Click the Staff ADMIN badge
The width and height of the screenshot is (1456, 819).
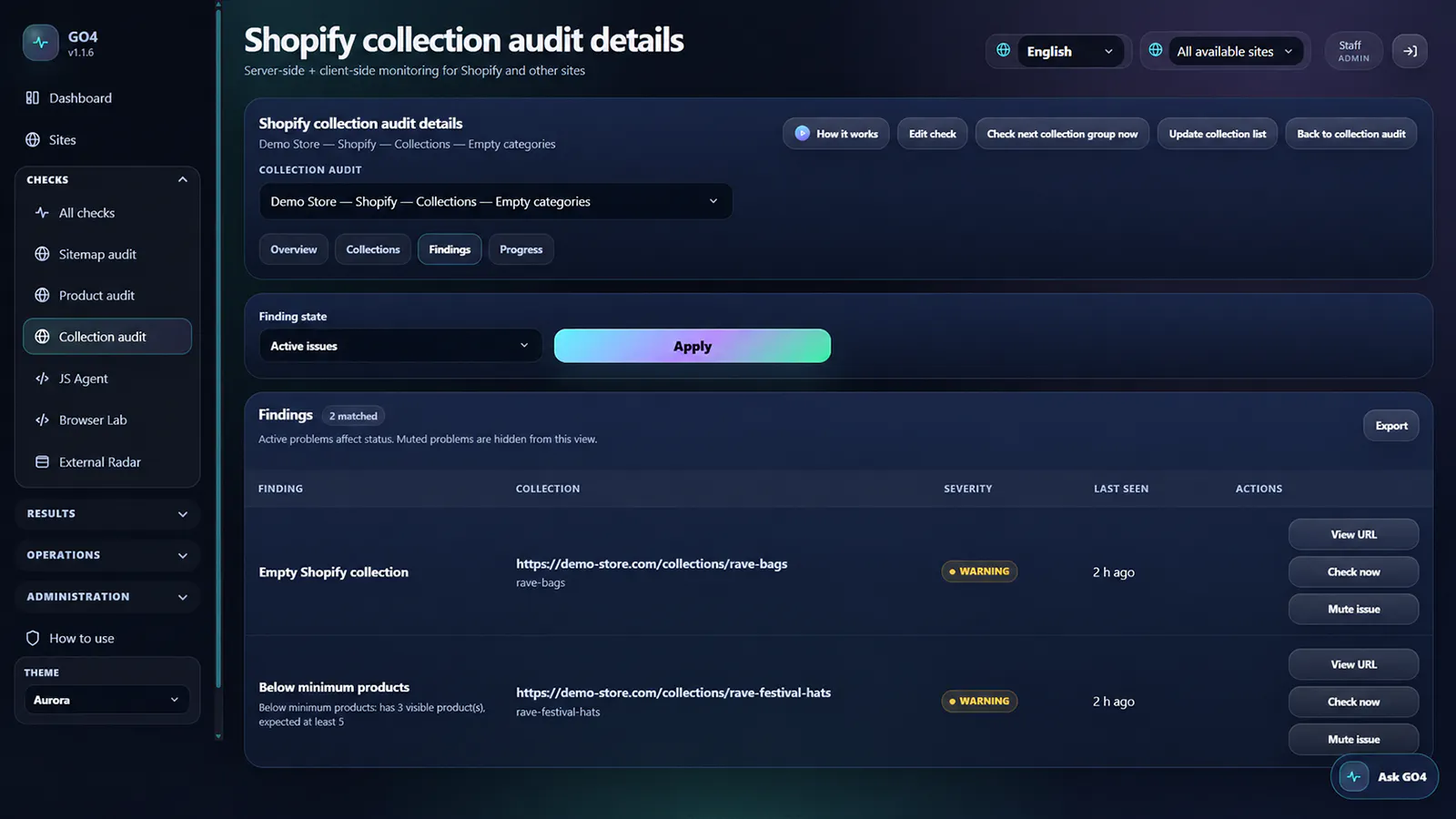point(1353,51)
